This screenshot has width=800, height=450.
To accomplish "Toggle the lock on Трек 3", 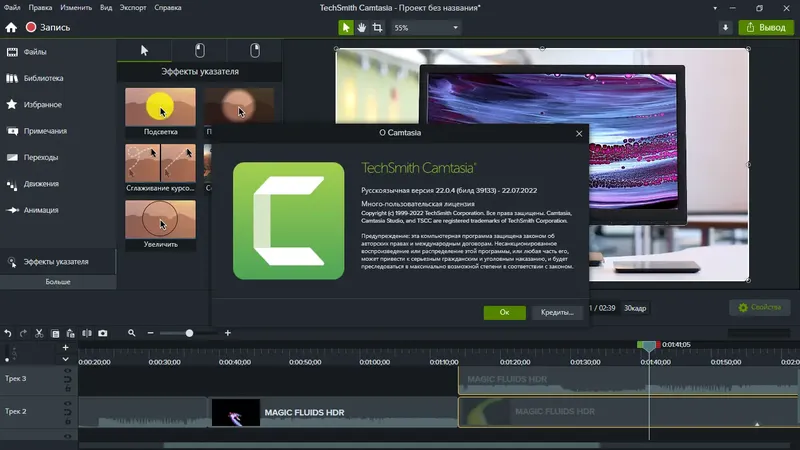I will pyautogui.click(x=67, y=388).
